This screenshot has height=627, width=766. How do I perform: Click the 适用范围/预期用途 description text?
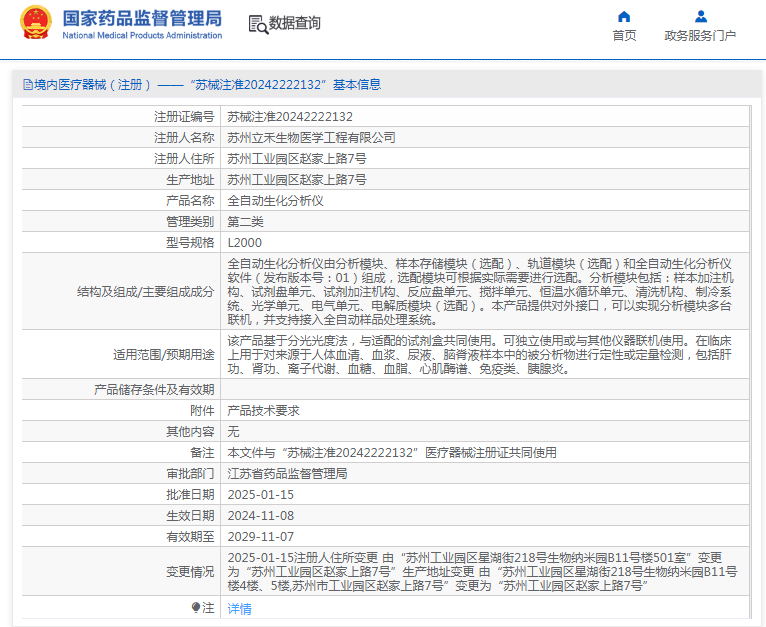pos(479,355)
